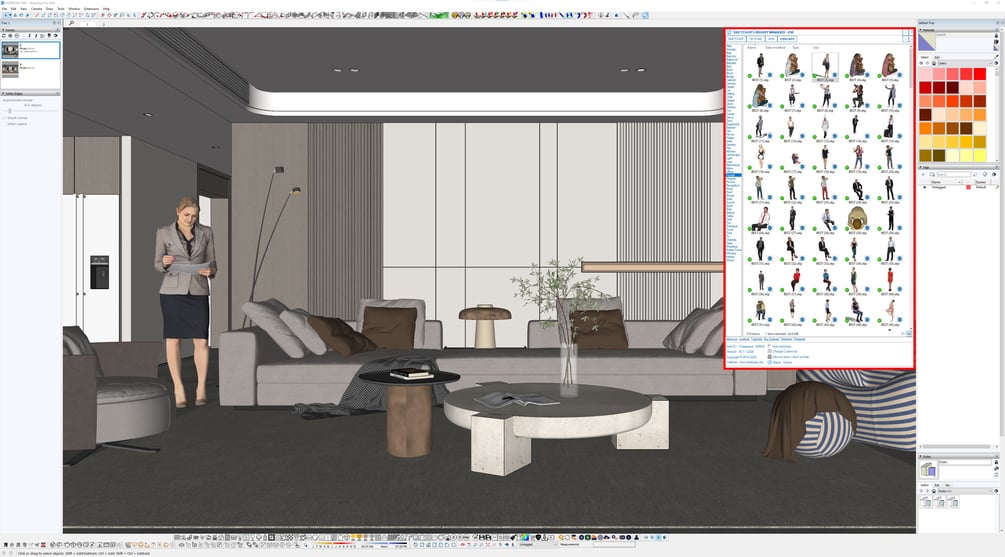Click the scene search magnifier icon

pos(72,23)
